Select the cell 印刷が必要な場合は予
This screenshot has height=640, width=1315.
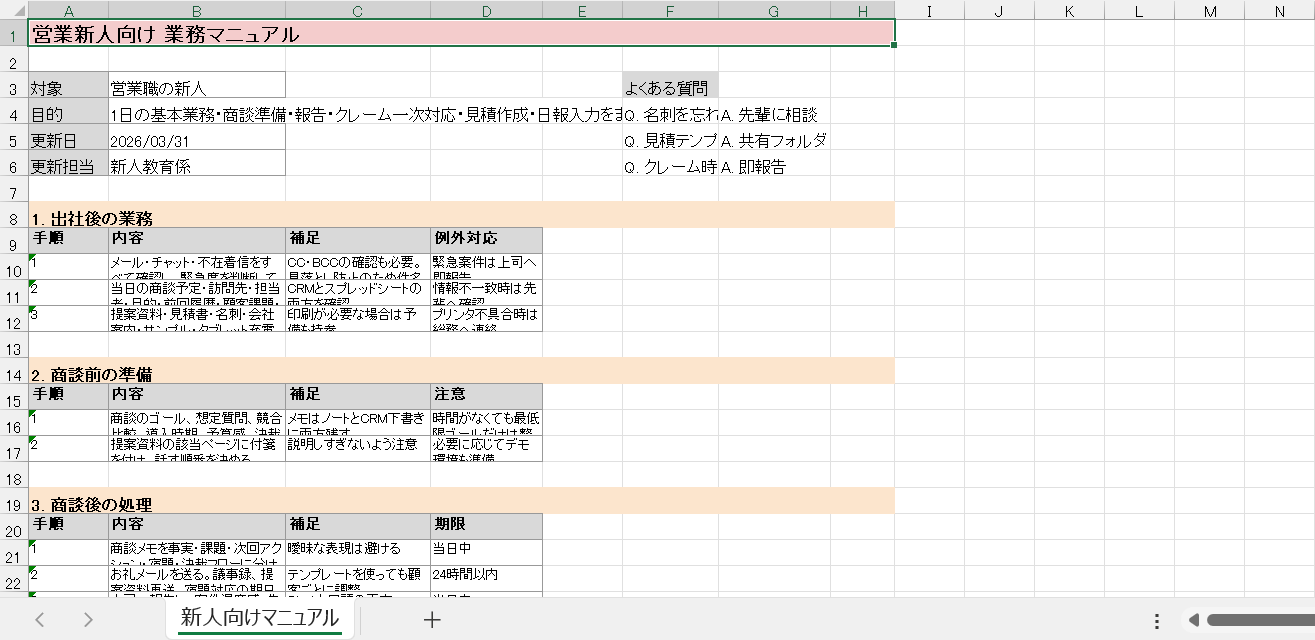pyautogui.click(x=357, y=319)
